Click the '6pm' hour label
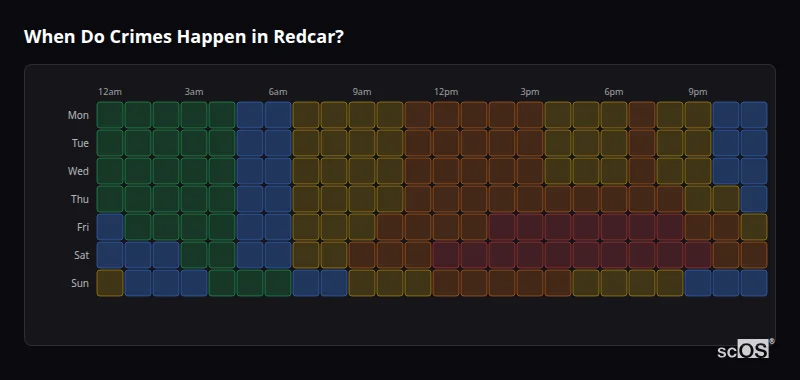This screenshot has height=380, width=800. (x=614, y=92)
